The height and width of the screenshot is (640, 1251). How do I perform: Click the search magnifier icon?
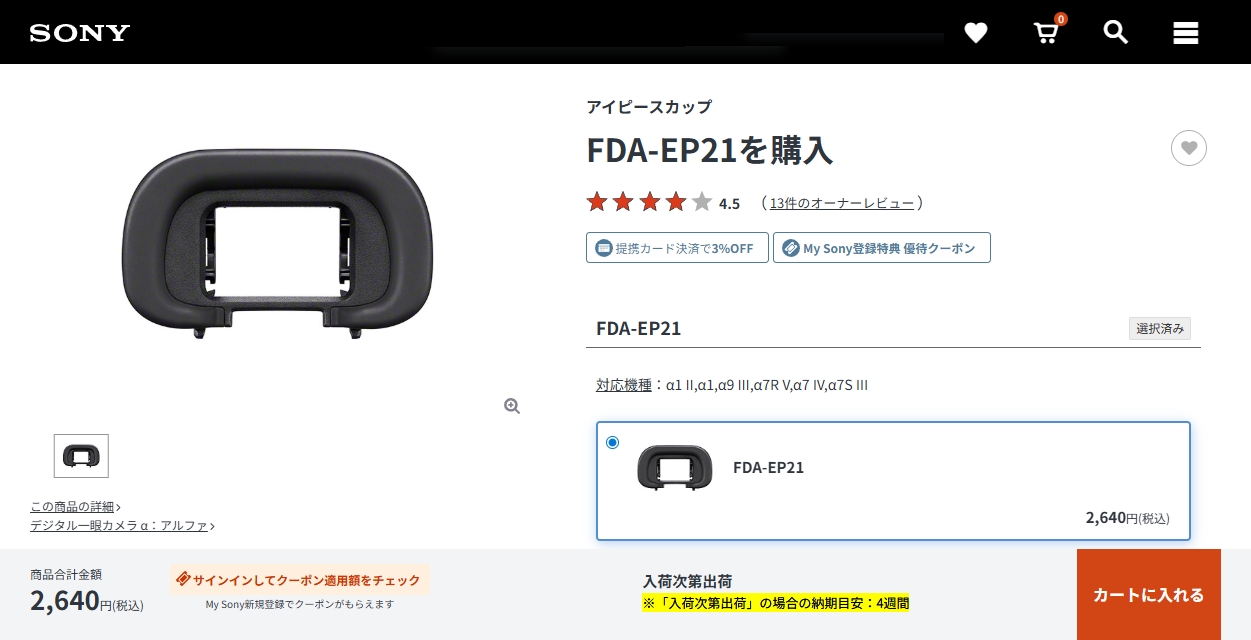[x=1116, y=32]
